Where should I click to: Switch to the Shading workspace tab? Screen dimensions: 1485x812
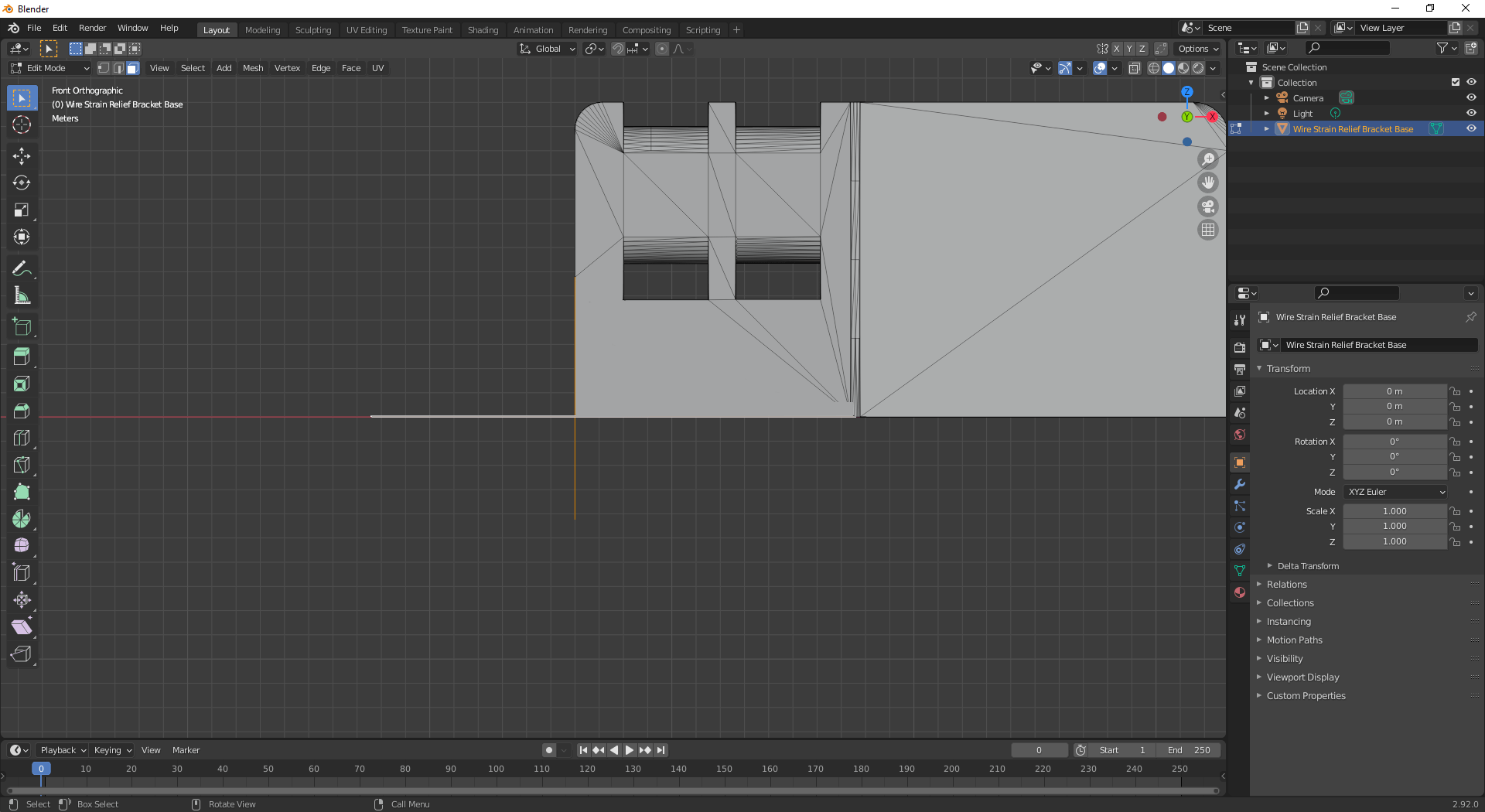pos(483,29)
